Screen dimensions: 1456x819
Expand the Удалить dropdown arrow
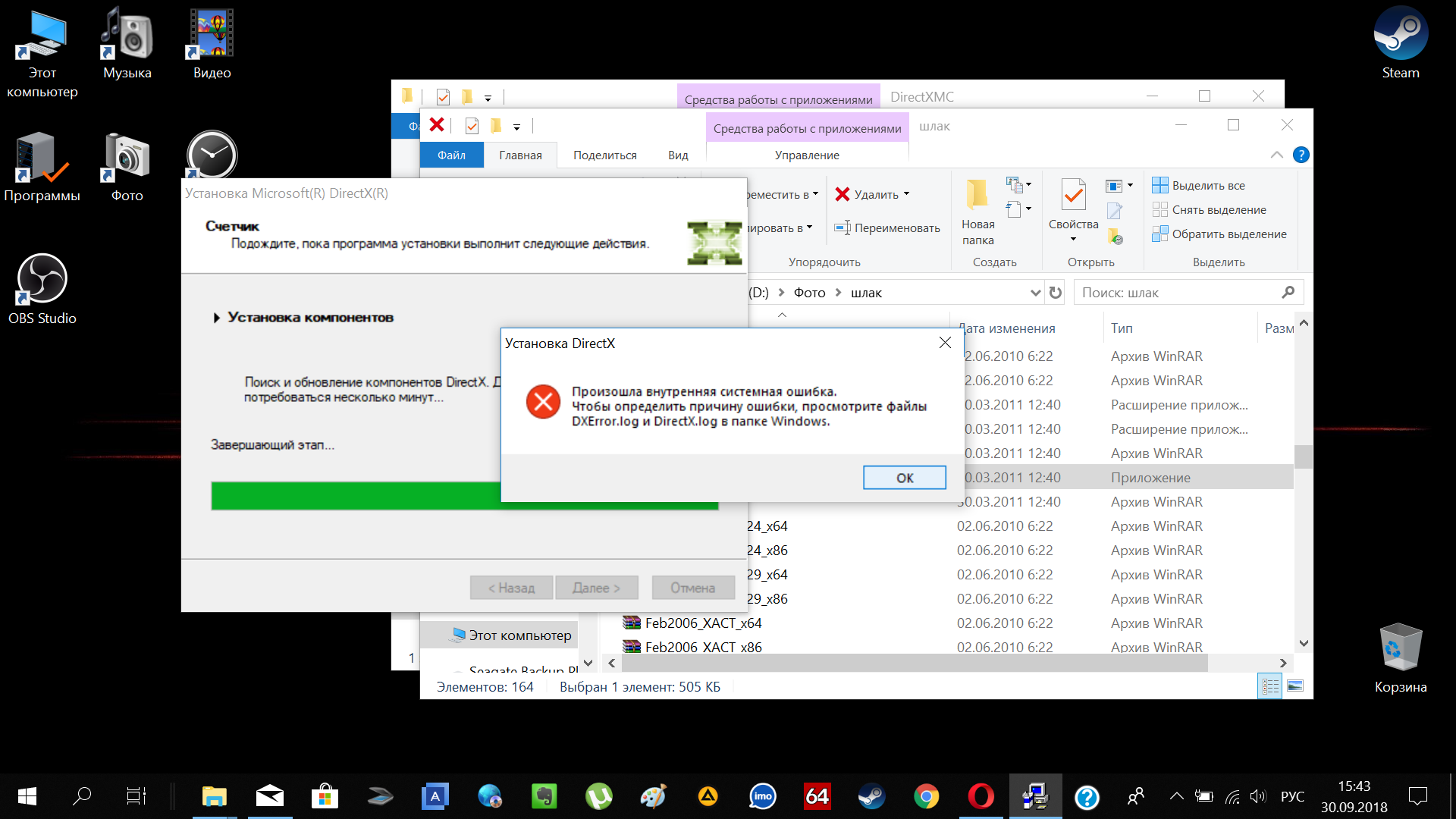[906, 194]
